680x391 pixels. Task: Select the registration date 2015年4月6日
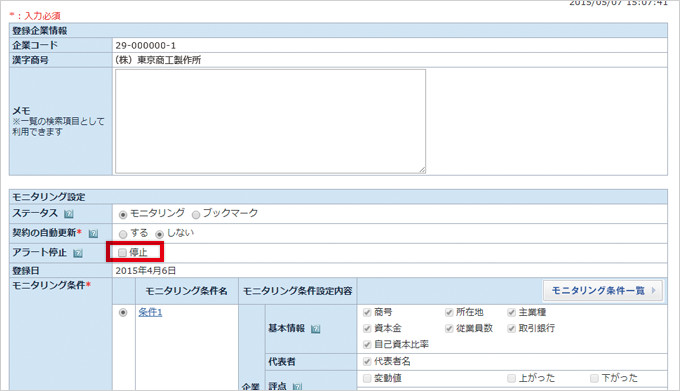click(146, 271)
